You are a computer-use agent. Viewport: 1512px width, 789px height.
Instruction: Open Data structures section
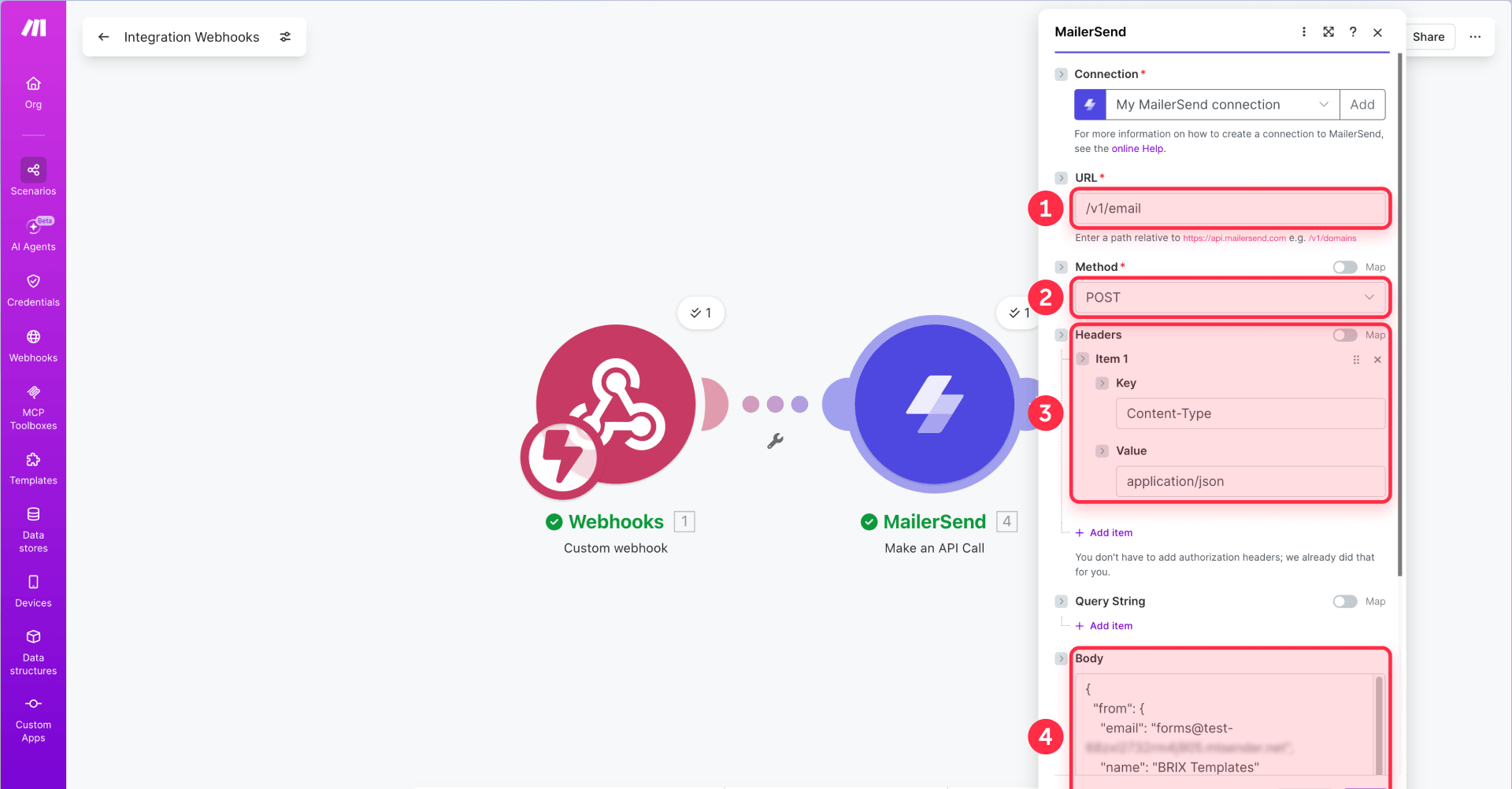pyautogui.click(x=33, y=653)
